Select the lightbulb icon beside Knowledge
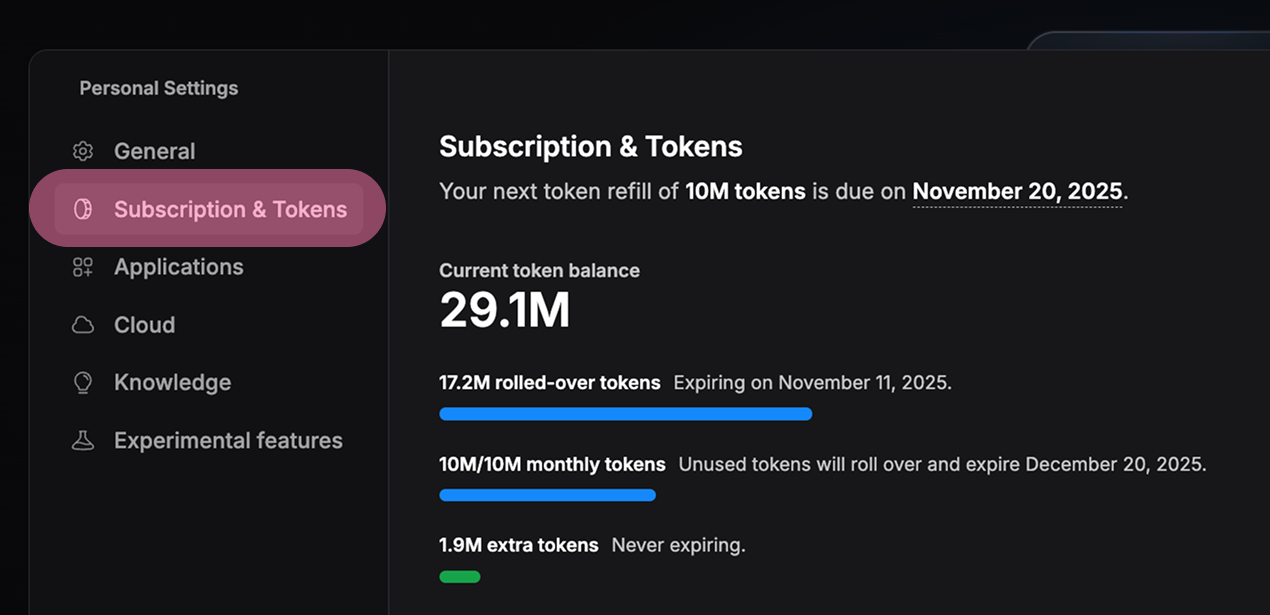This screenshot has width=1270, height=615. [x=82, y=382]
